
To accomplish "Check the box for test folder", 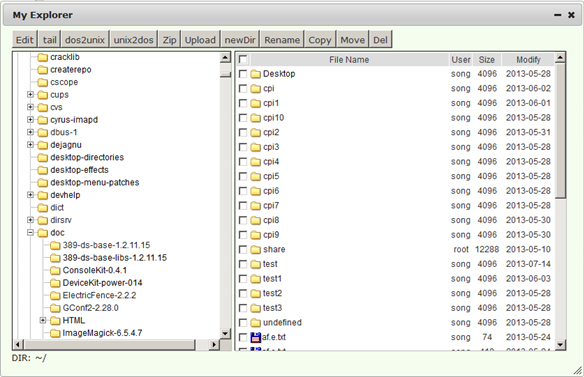I will point(243,264).
